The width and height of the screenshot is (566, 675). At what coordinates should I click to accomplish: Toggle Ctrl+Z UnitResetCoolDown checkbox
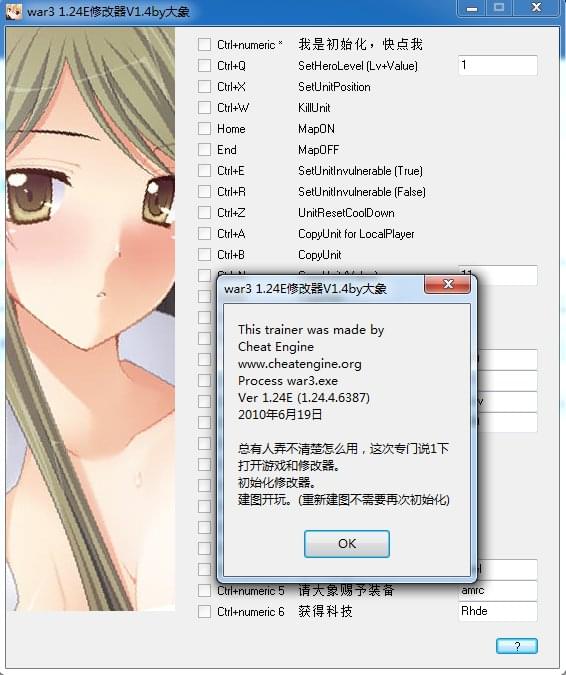(x=204, y=213)
